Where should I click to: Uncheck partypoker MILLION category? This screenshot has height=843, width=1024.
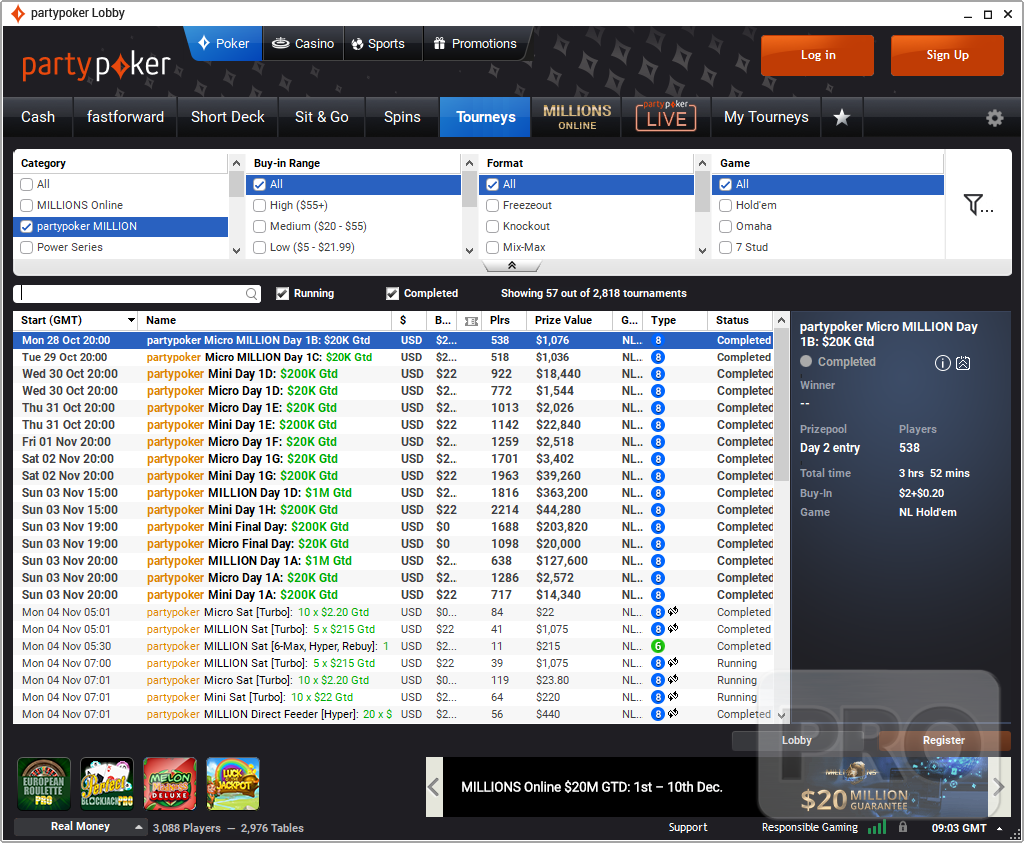tap(27, 227)
